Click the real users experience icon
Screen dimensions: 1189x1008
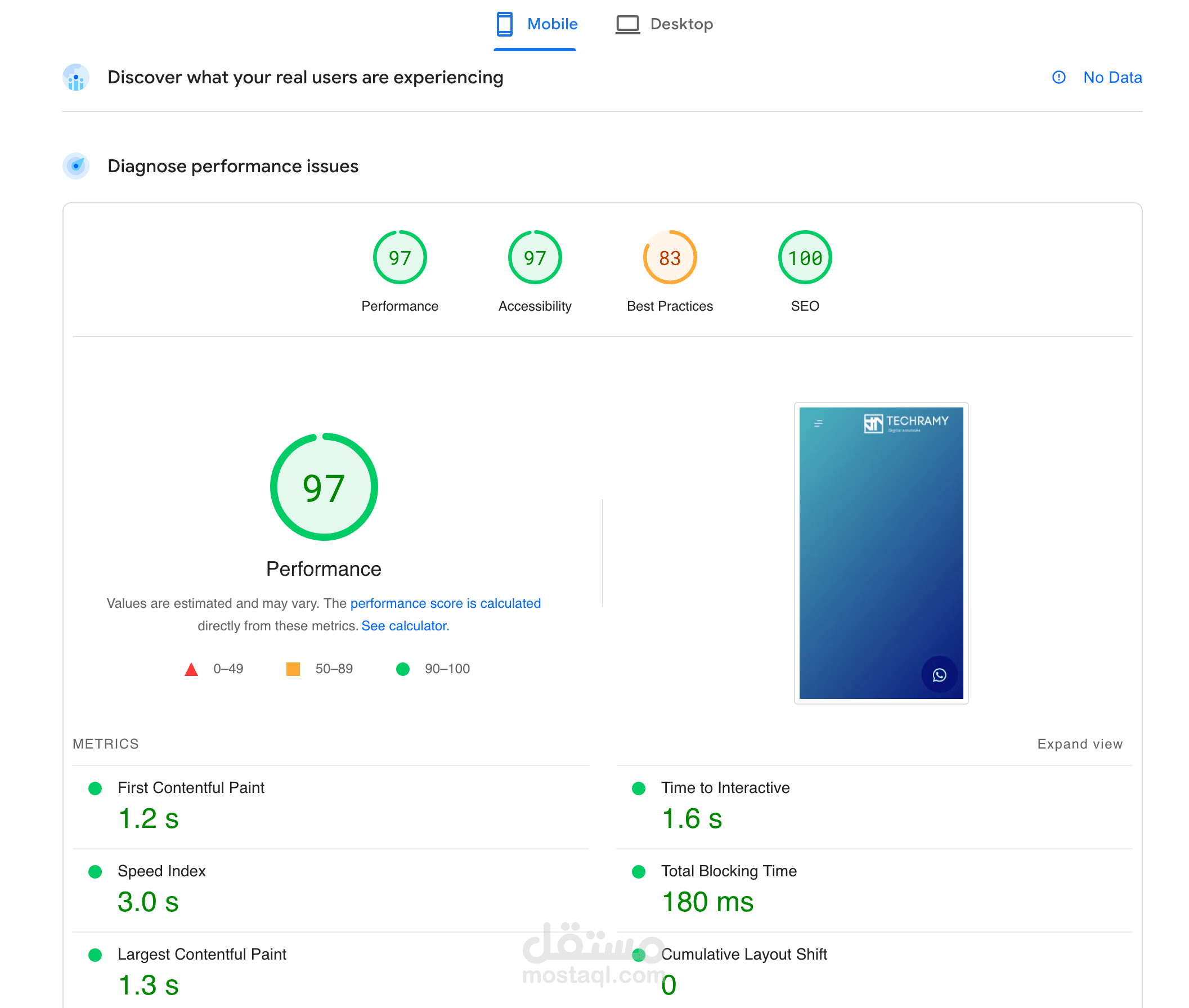pyautogui.click(x=76, y=77)
